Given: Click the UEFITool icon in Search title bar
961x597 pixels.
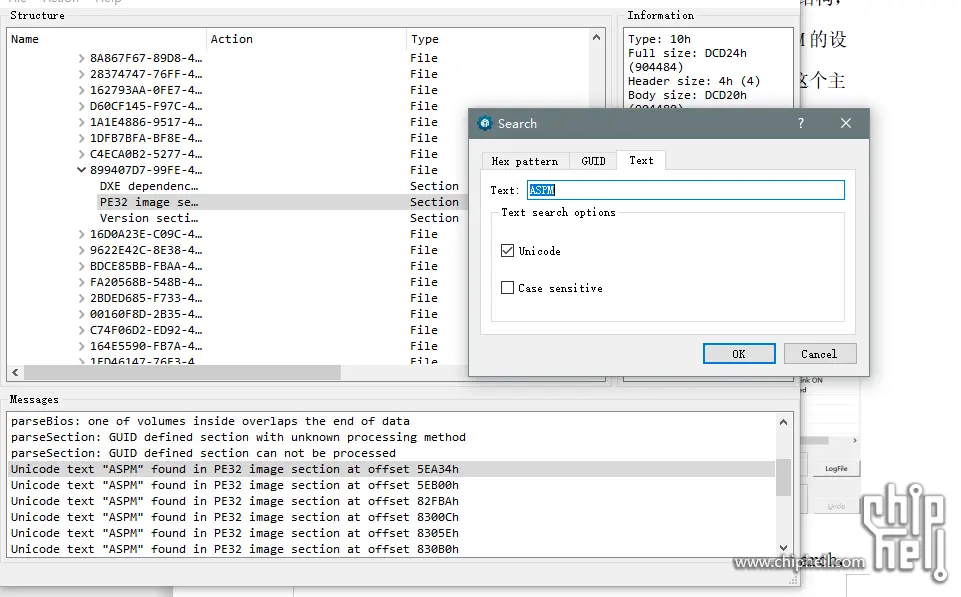Looking at the screenshot, I should coord(485,123).
